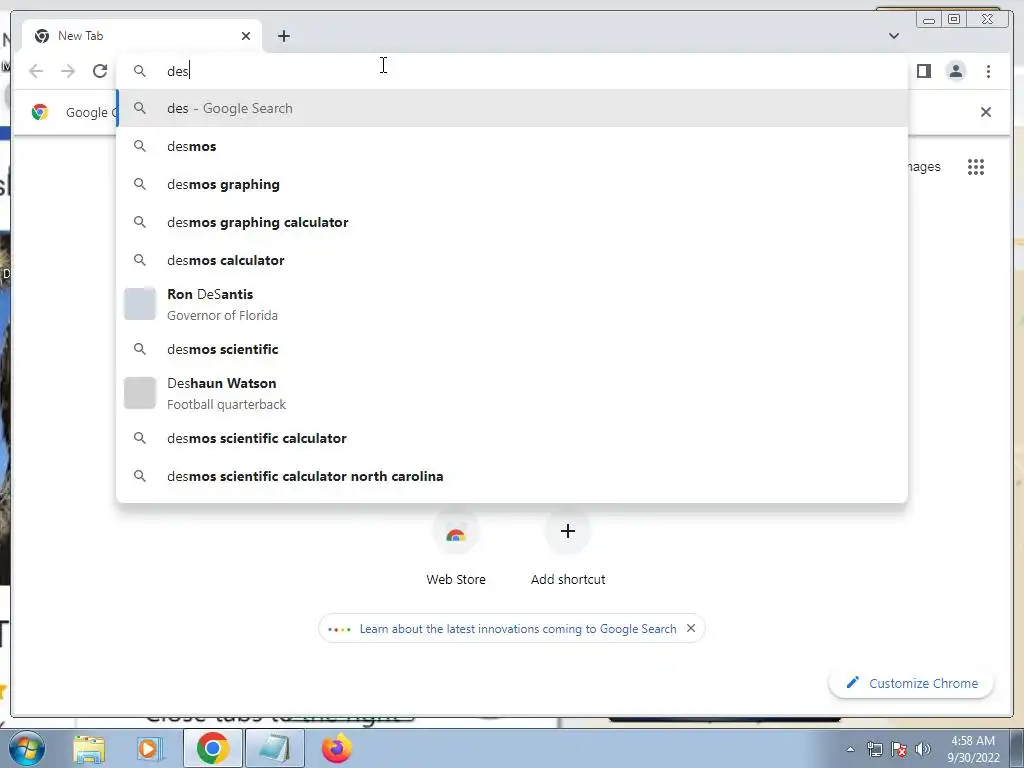Open Windows Explorer from the taskbar
Image resolution: width=1024 pixels, height=768 pixels.
tap(89, 749)
